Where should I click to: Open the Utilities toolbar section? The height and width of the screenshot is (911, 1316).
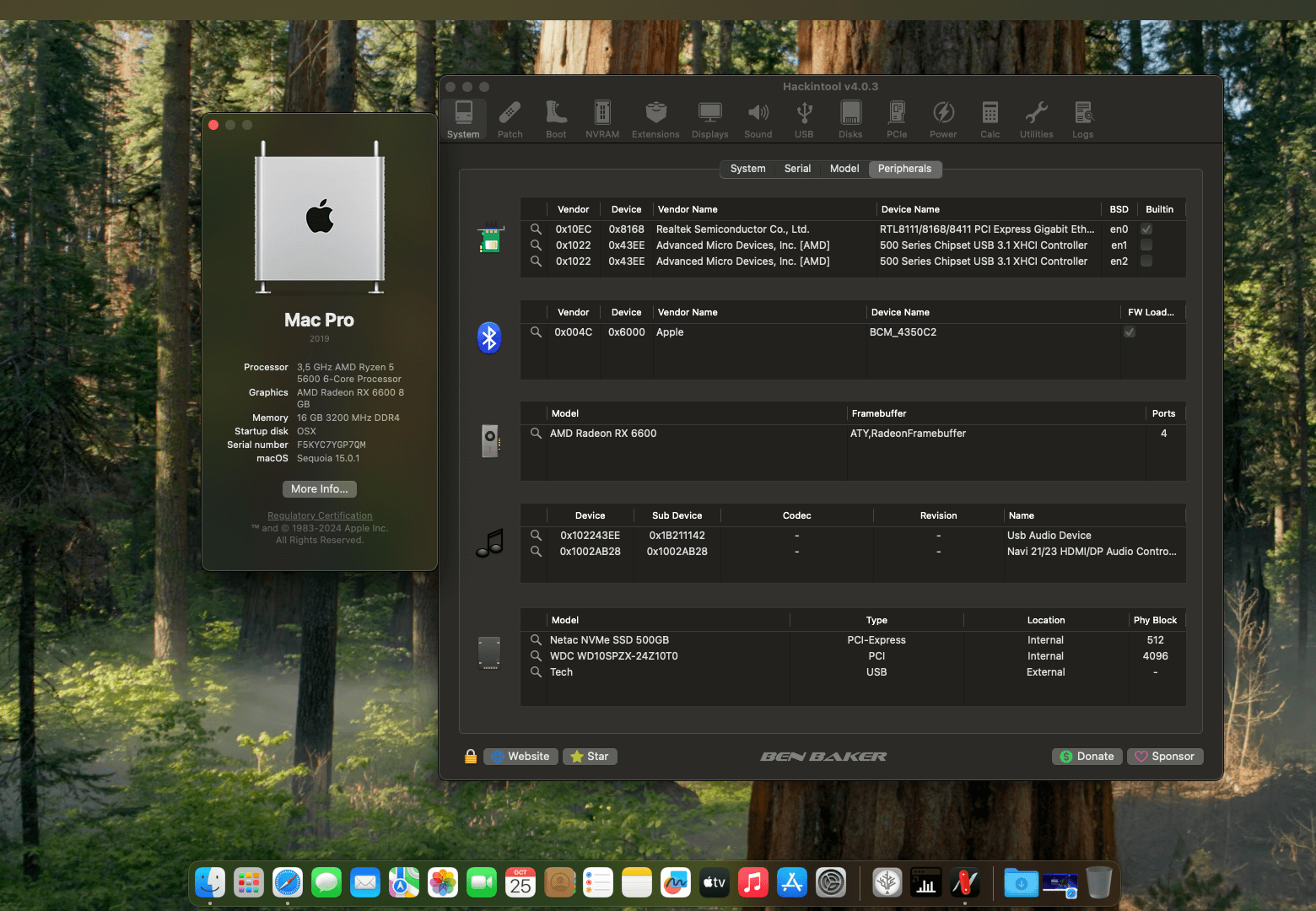click(1036, 120)
